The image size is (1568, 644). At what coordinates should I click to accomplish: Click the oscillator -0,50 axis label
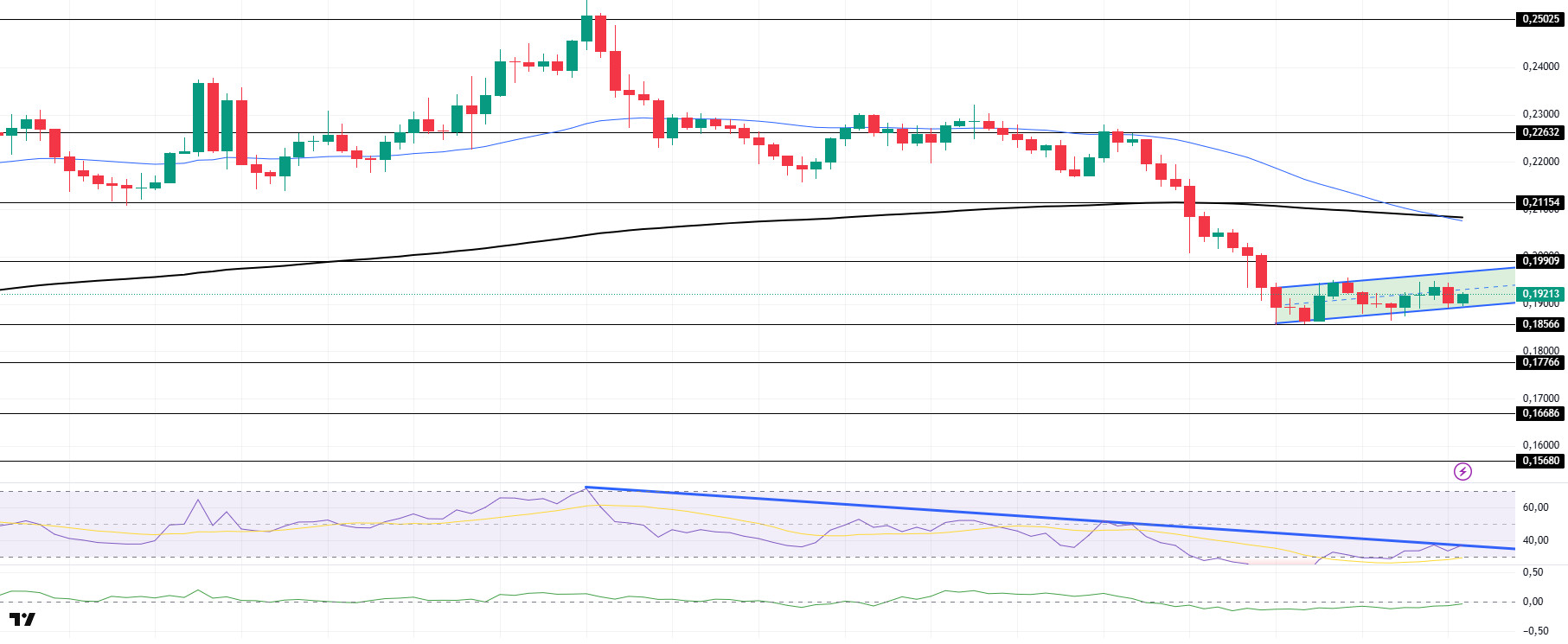click(1534, 631)
